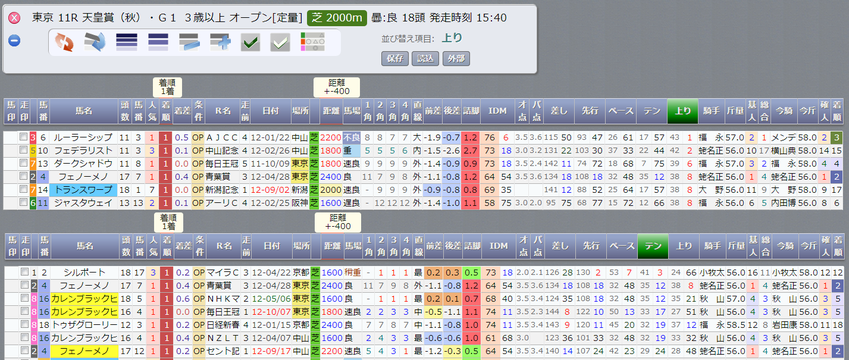Click the 稍重 track condition cell
Image resolution: width=849 pixels, height=360 pixels.
click(x=352, y=272)
